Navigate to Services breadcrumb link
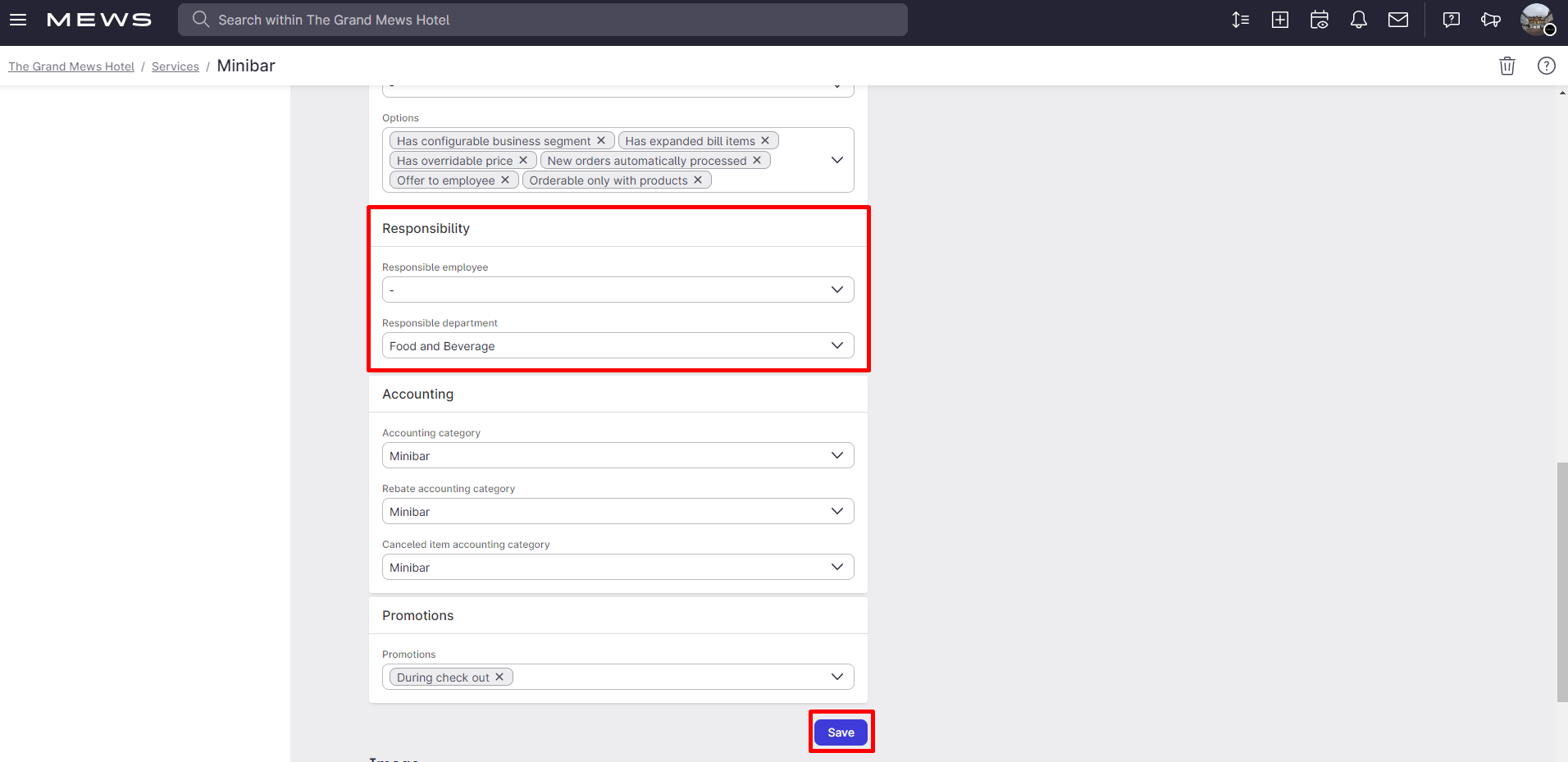This screenshot has height=762, width=1568. tap(175, 66)
